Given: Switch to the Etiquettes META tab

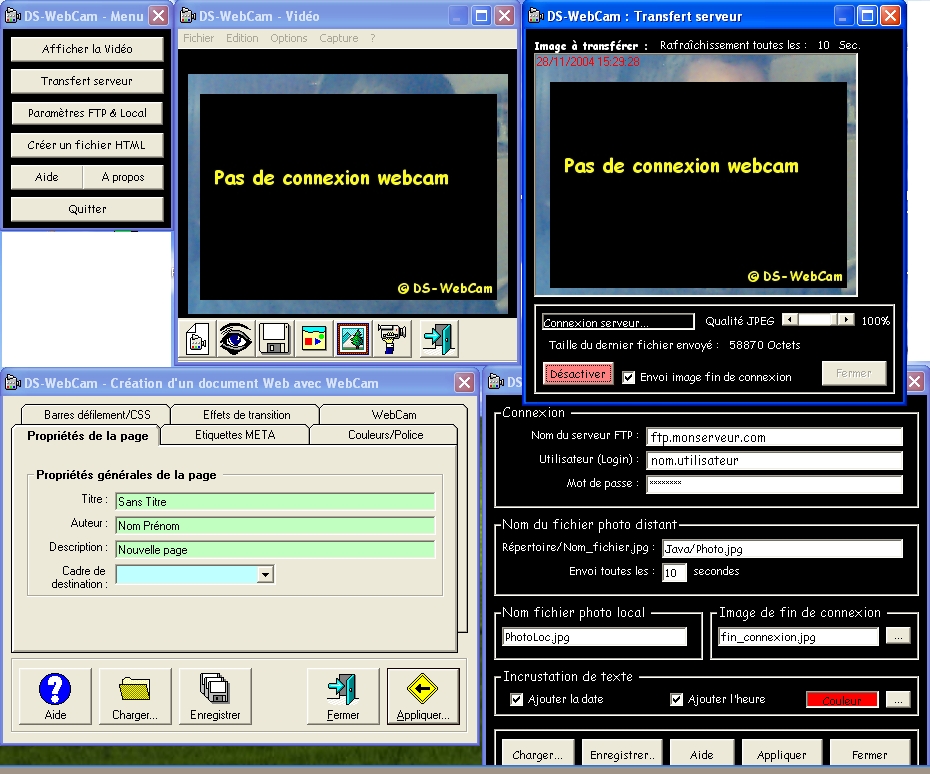Looking at the screenshot, I should [235, 435].
